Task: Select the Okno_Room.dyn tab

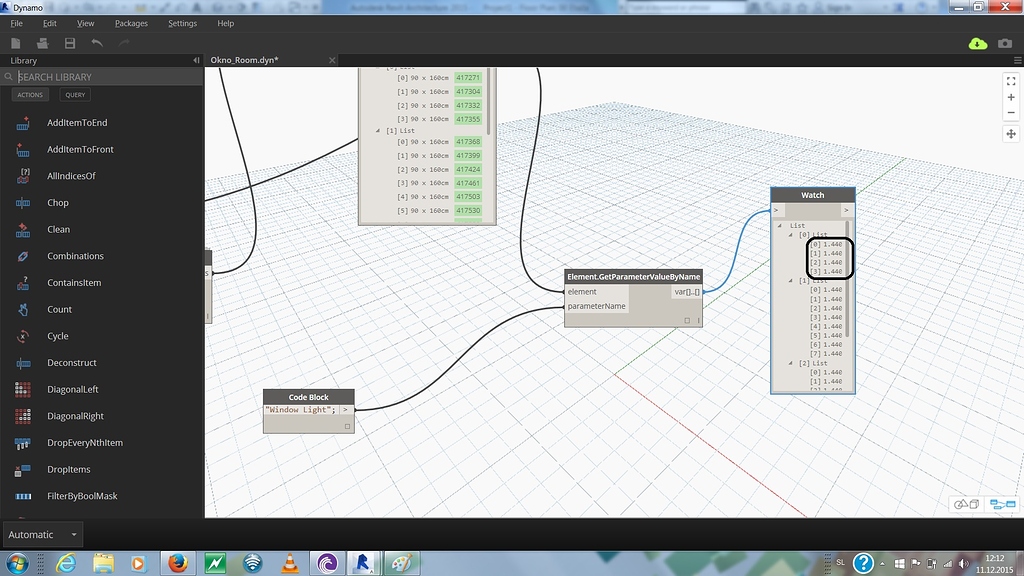Action: [x=244, y=60]
